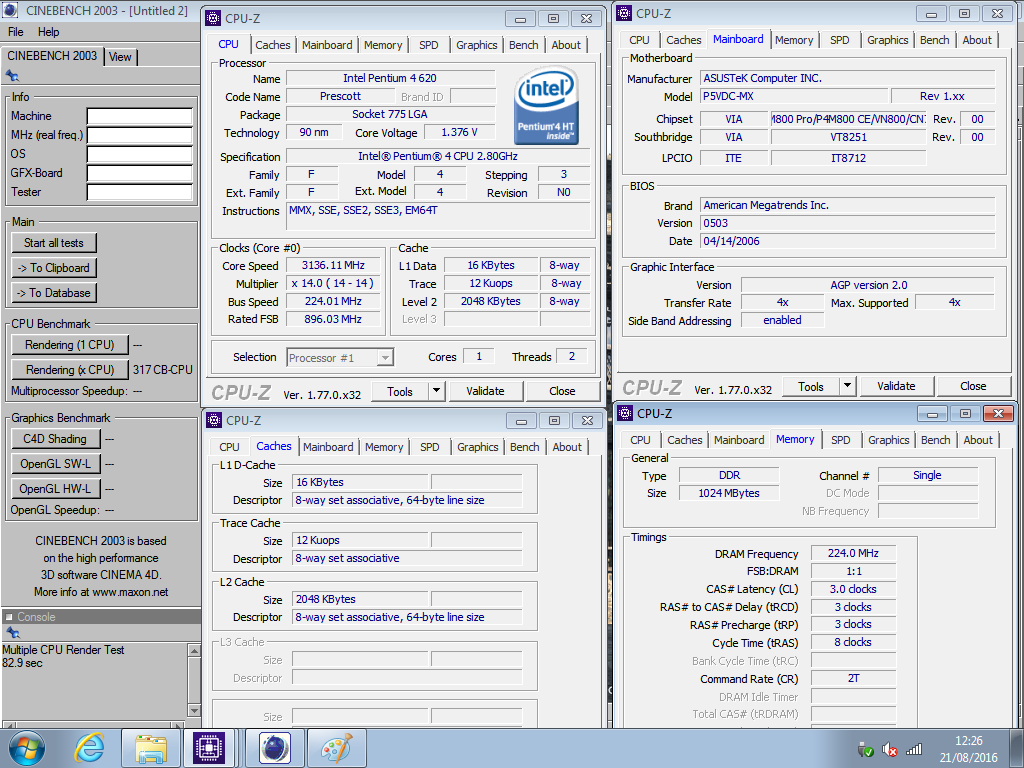Click the Tools button in the CPU tab window
This screenshot has width=1024, height=768.
400,391
